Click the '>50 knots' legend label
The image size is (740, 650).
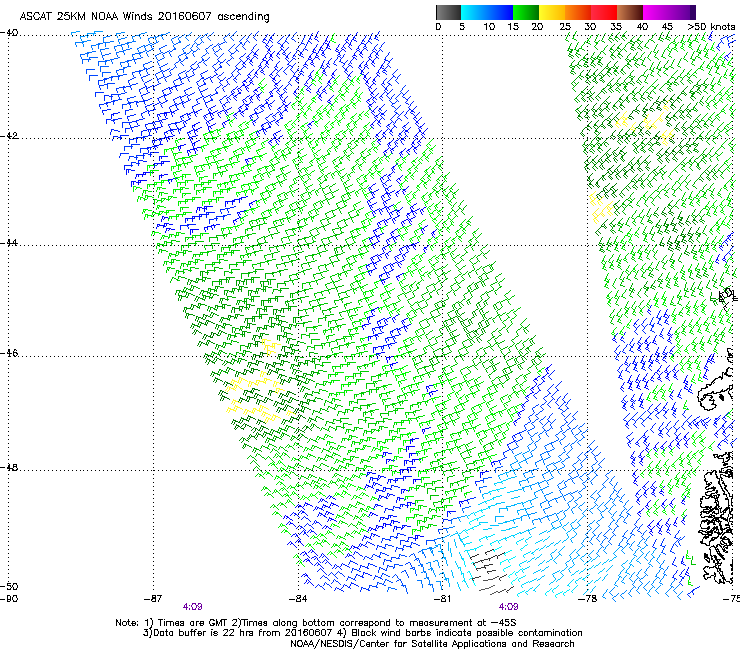point(711,27)
